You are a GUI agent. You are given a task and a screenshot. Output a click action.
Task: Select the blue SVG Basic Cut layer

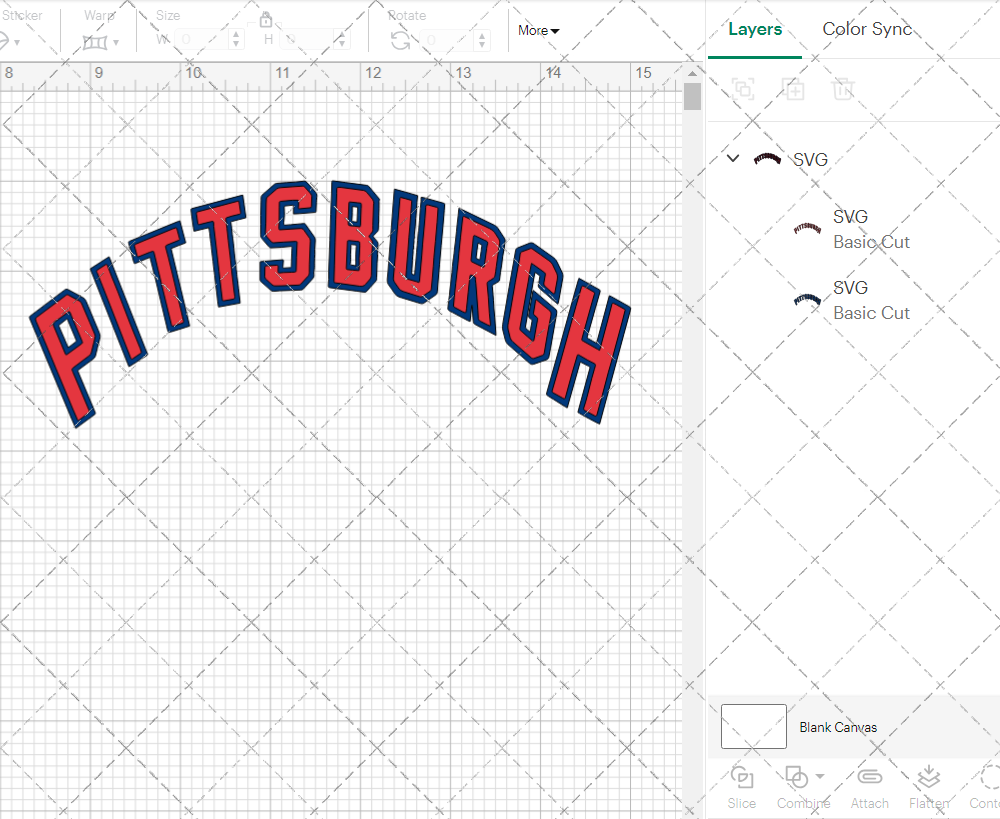pos(853,300)
